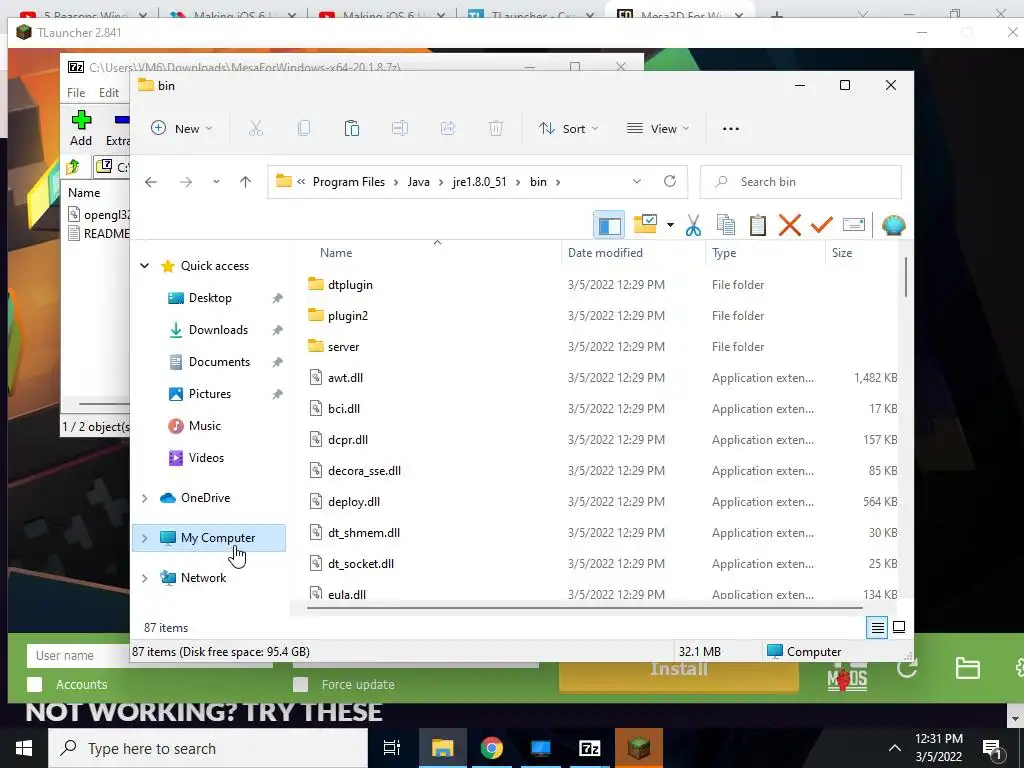The image size is (1024, 768).
Task: Click Java in the address breadcrumb
Action: point(419,182)
